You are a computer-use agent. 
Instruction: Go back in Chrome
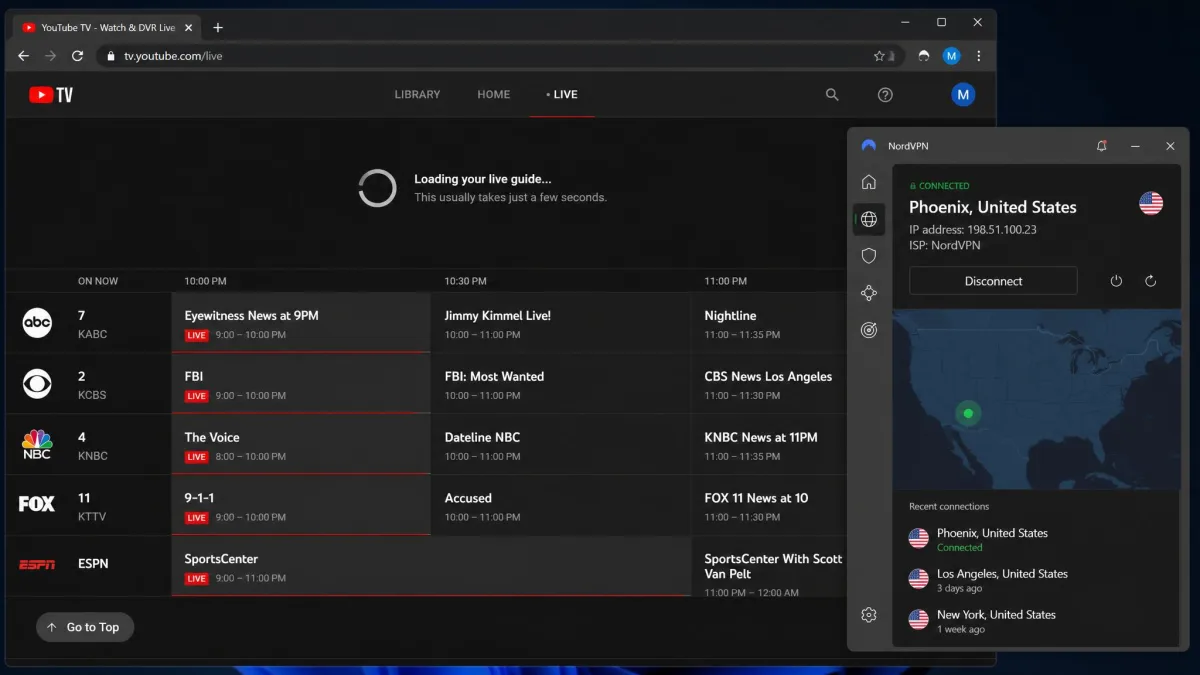click(x=24, y=56)
